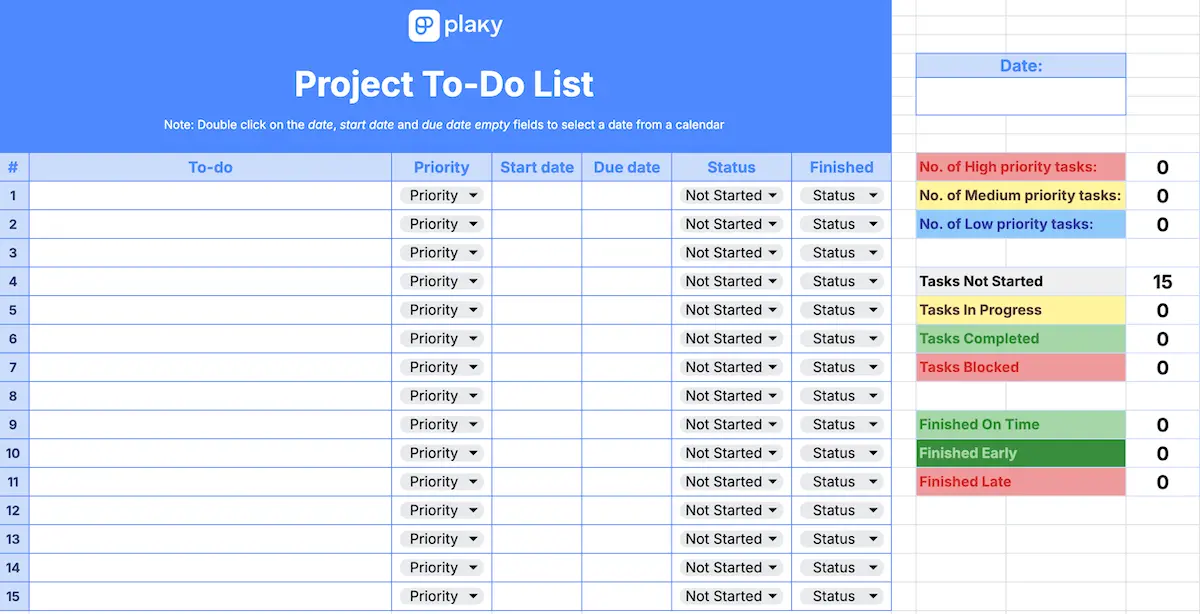
Task: Open Finished Status dropdown in row 5
Action: (x=841, y=310)
